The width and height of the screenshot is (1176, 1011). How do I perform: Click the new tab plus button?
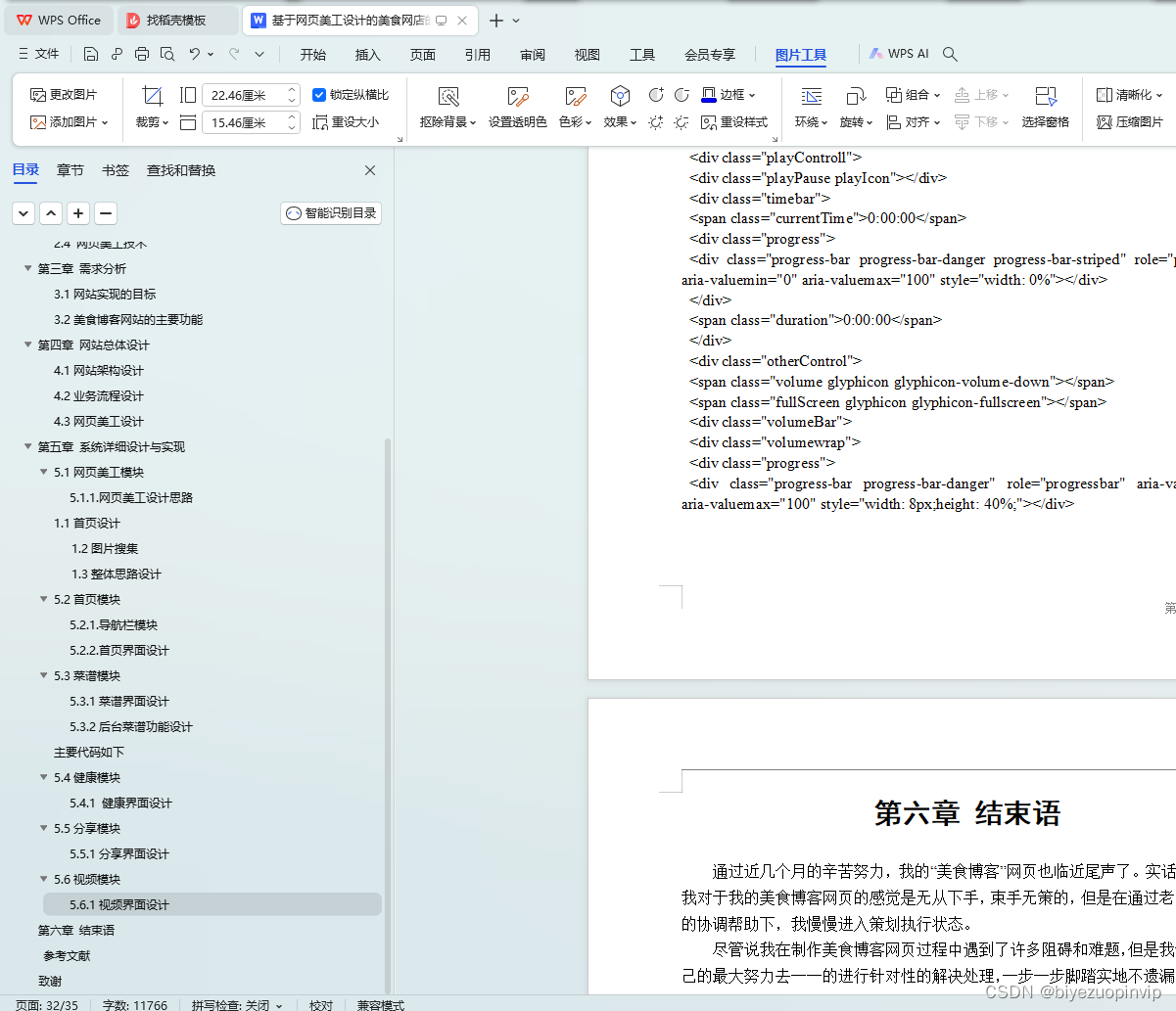pyautogui.click(x=496, y=20)
